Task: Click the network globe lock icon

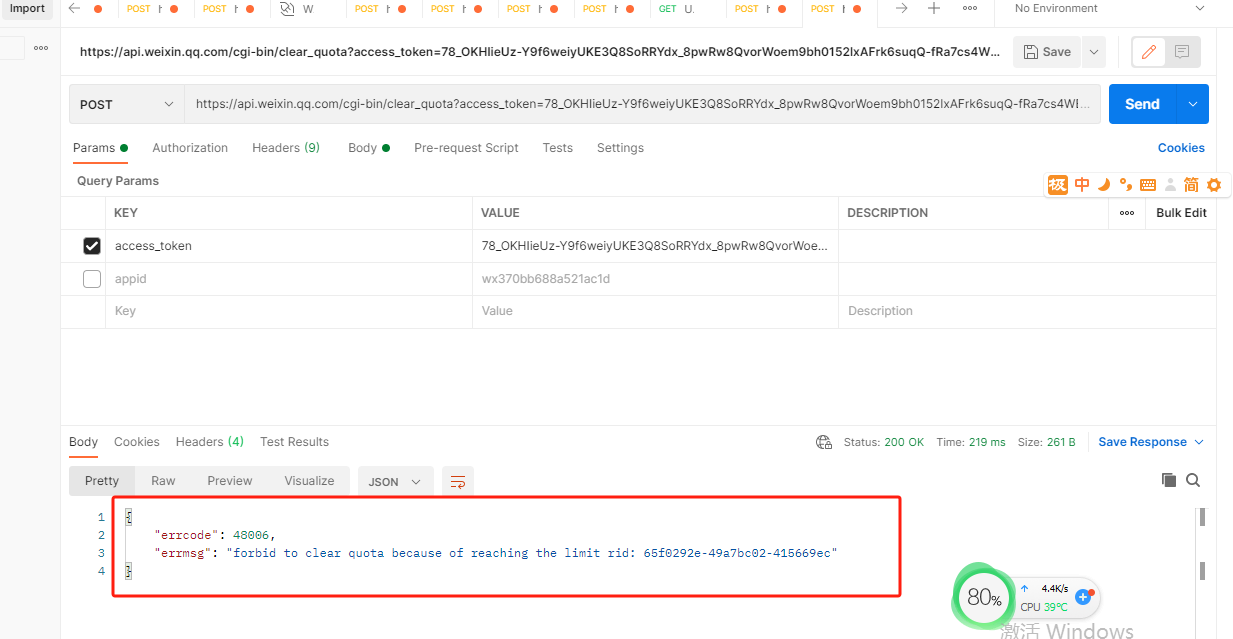Action: pos(824,442)
